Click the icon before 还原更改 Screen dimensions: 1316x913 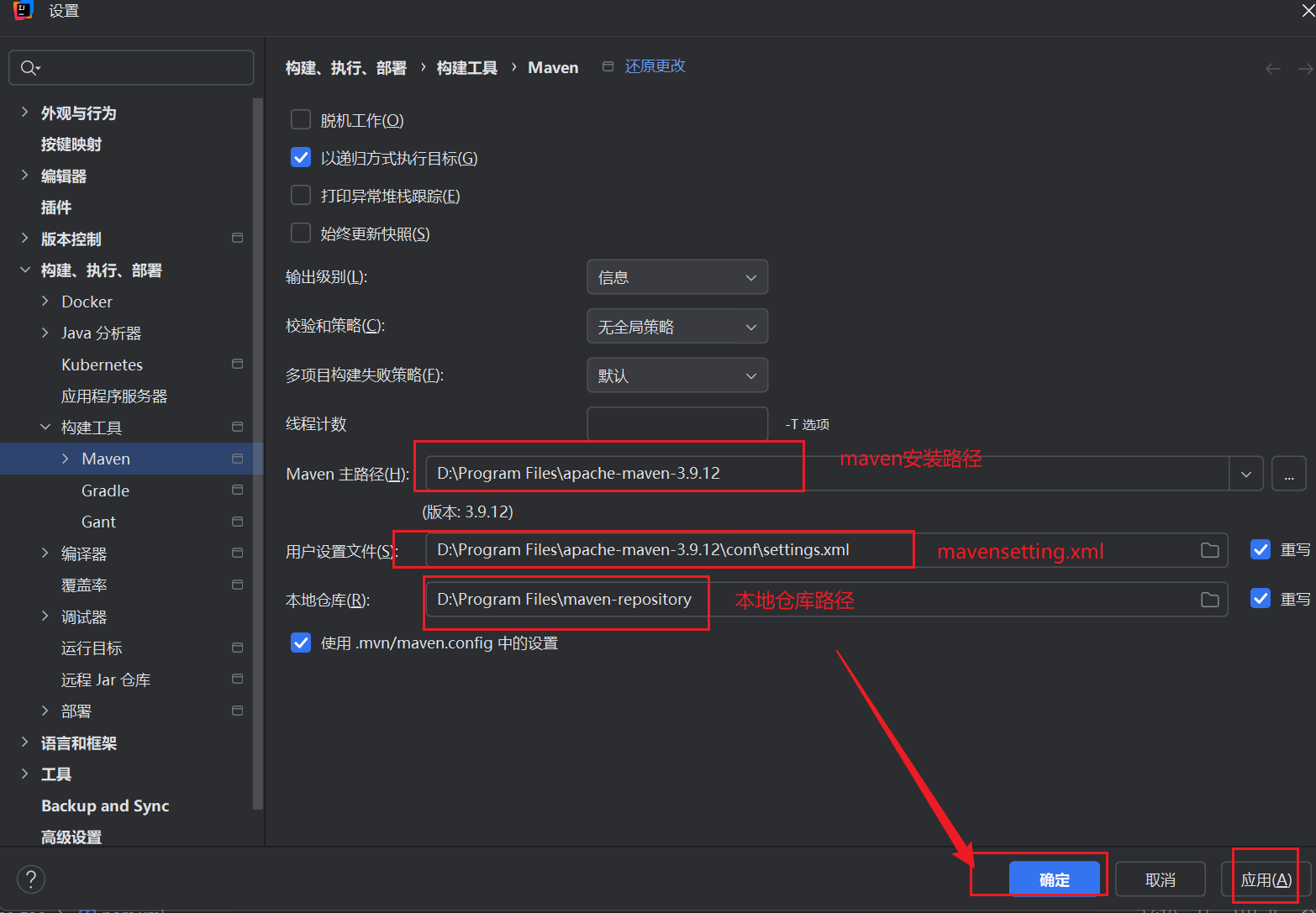pos(608,66)
